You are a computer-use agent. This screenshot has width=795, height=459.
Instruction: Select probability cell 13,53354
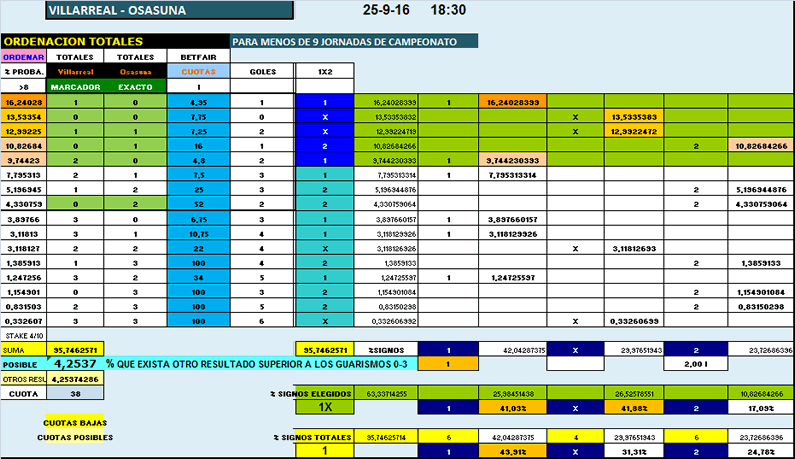23,117
